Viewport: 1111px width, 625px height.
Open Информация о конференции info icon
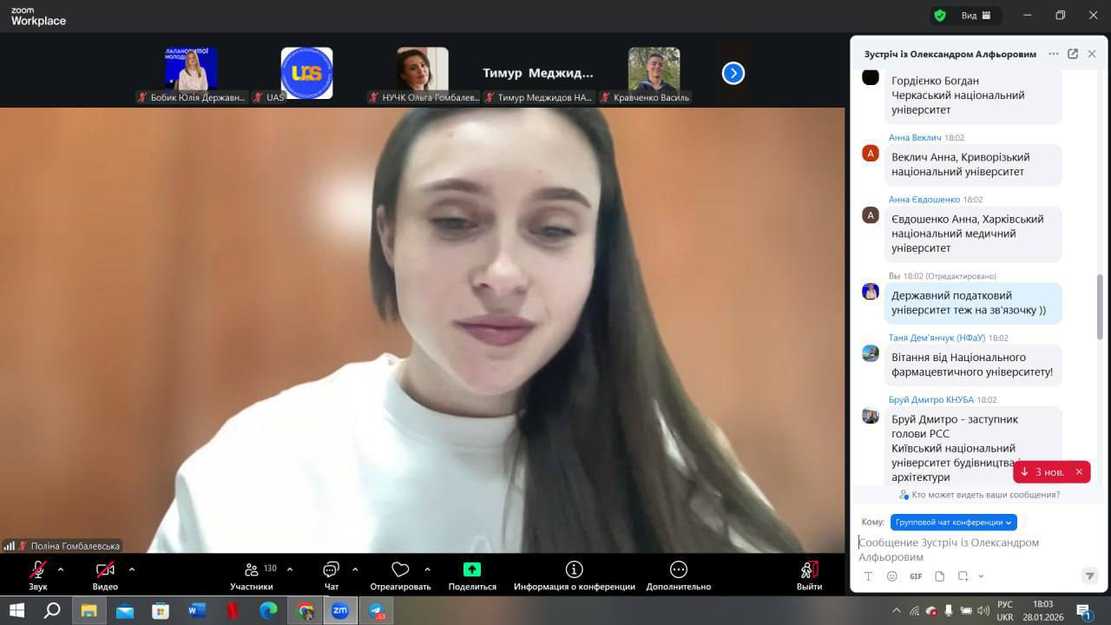pos(574,570)
